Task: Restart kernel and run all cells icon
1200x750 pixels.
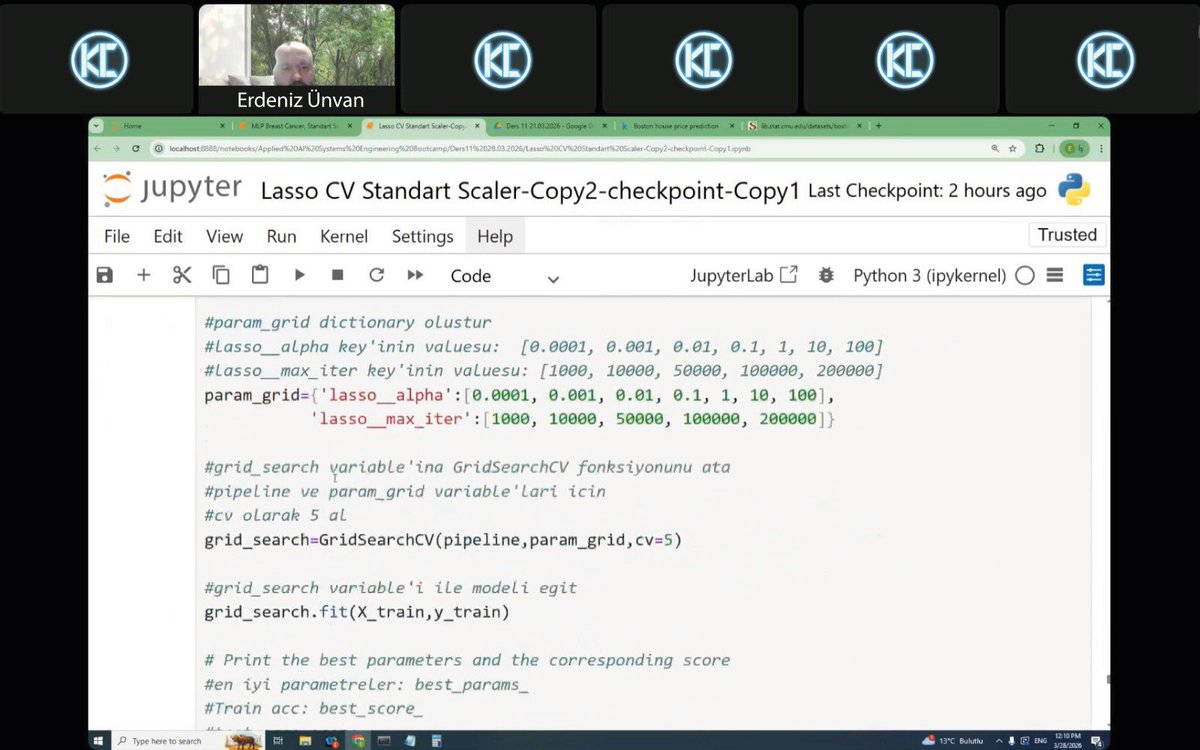Action: (416, 275)
